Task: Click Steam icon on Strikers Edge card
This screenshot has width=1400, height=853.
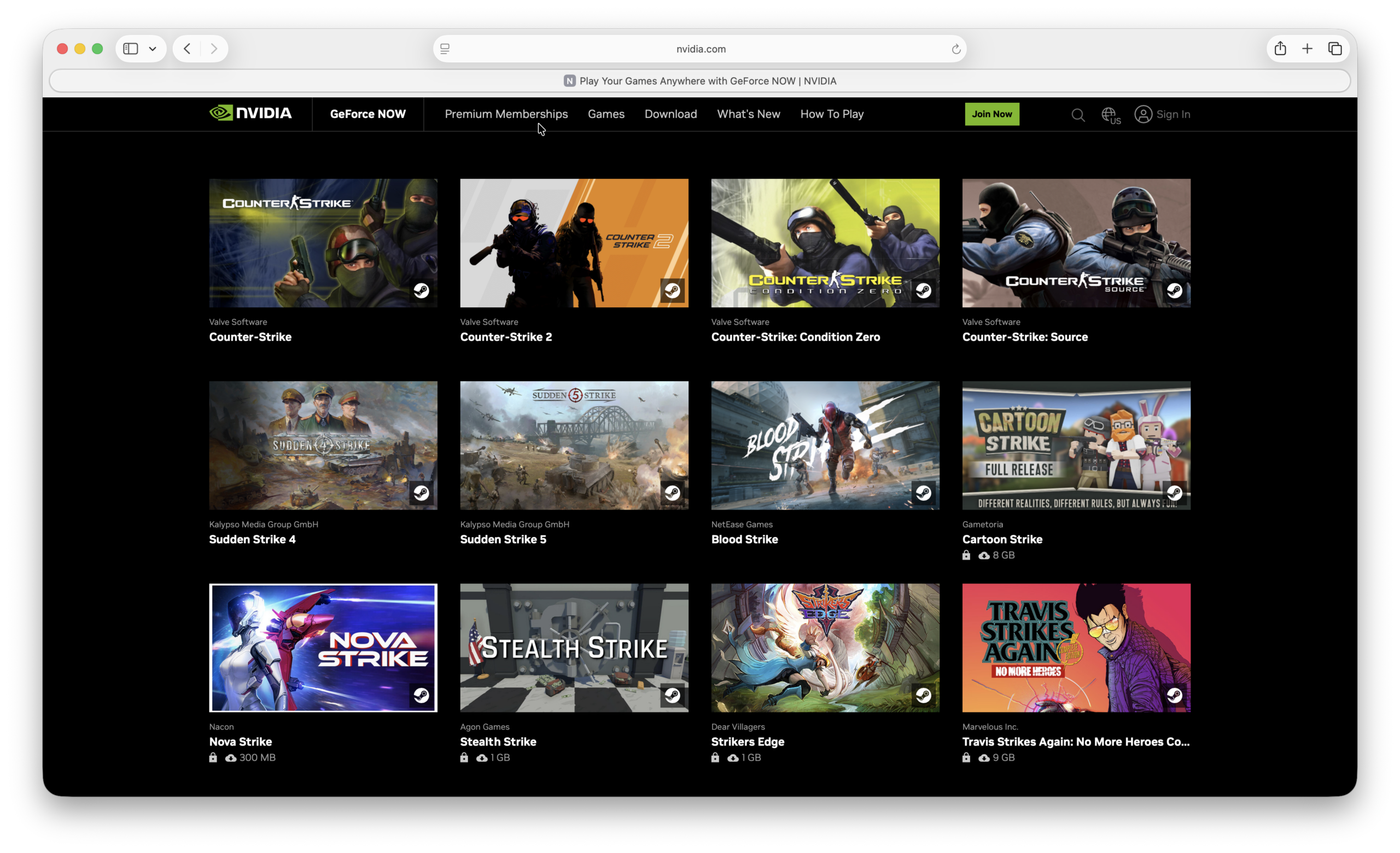Action: 923,695
